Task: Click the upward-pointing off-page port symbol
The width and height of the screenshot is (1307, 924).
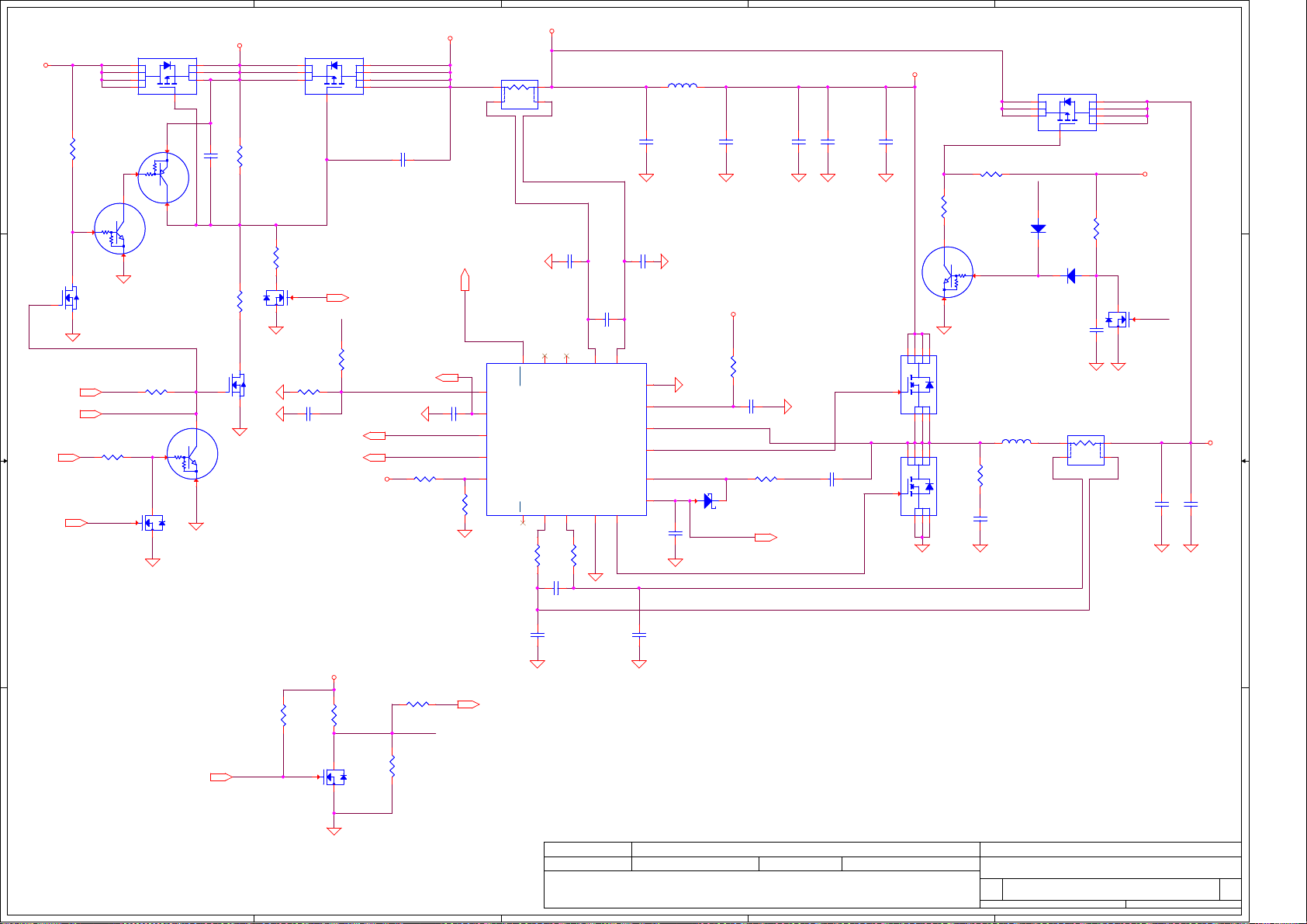Action: coord(465,280)
